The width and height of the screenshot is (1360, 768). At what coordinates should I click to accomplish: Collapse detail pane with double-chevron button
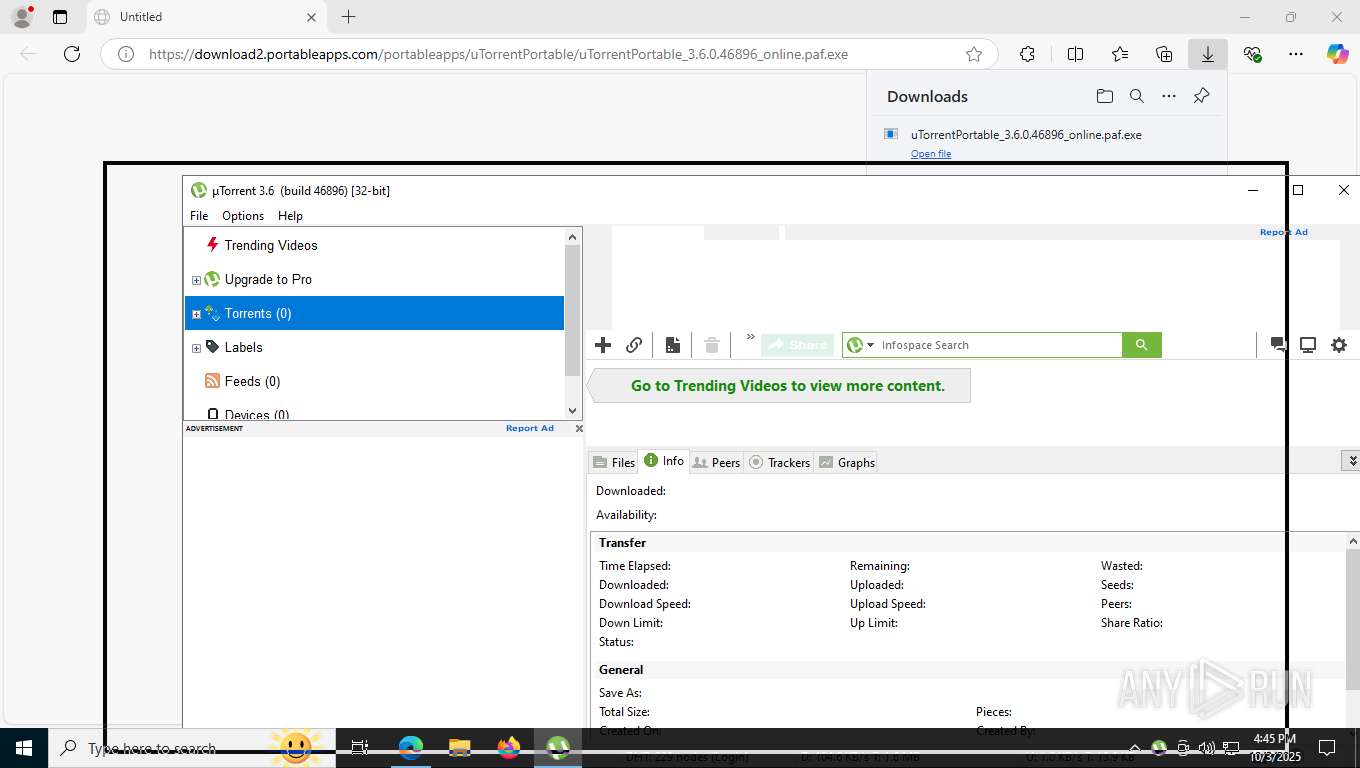click(1351, 461)
